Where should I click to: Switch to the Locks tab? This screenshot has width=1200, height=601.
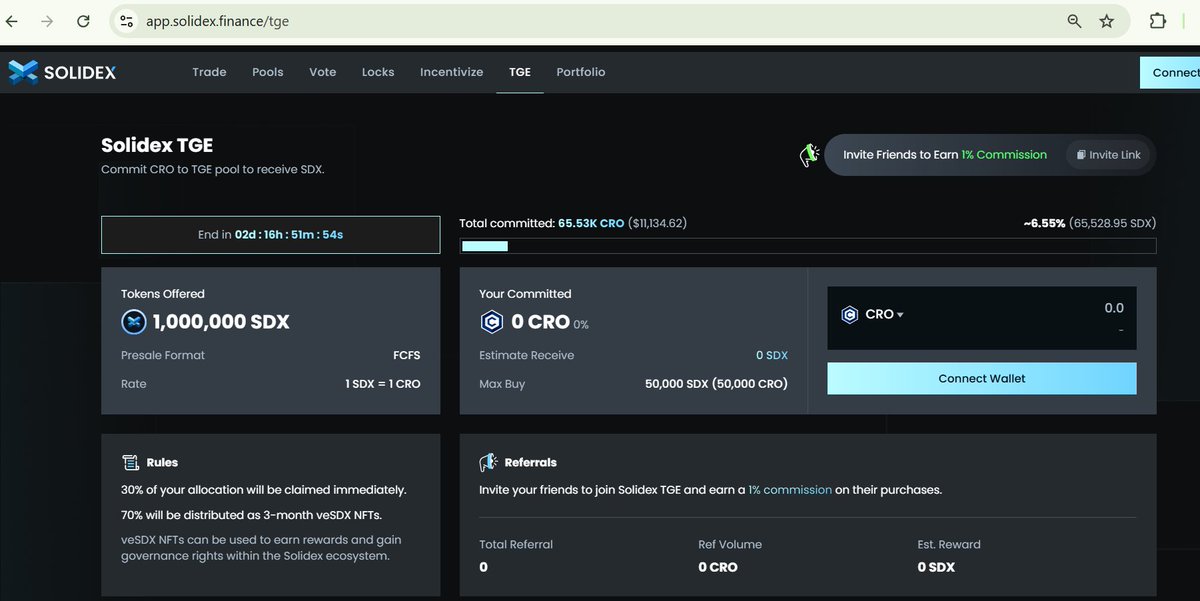point(378,72)
